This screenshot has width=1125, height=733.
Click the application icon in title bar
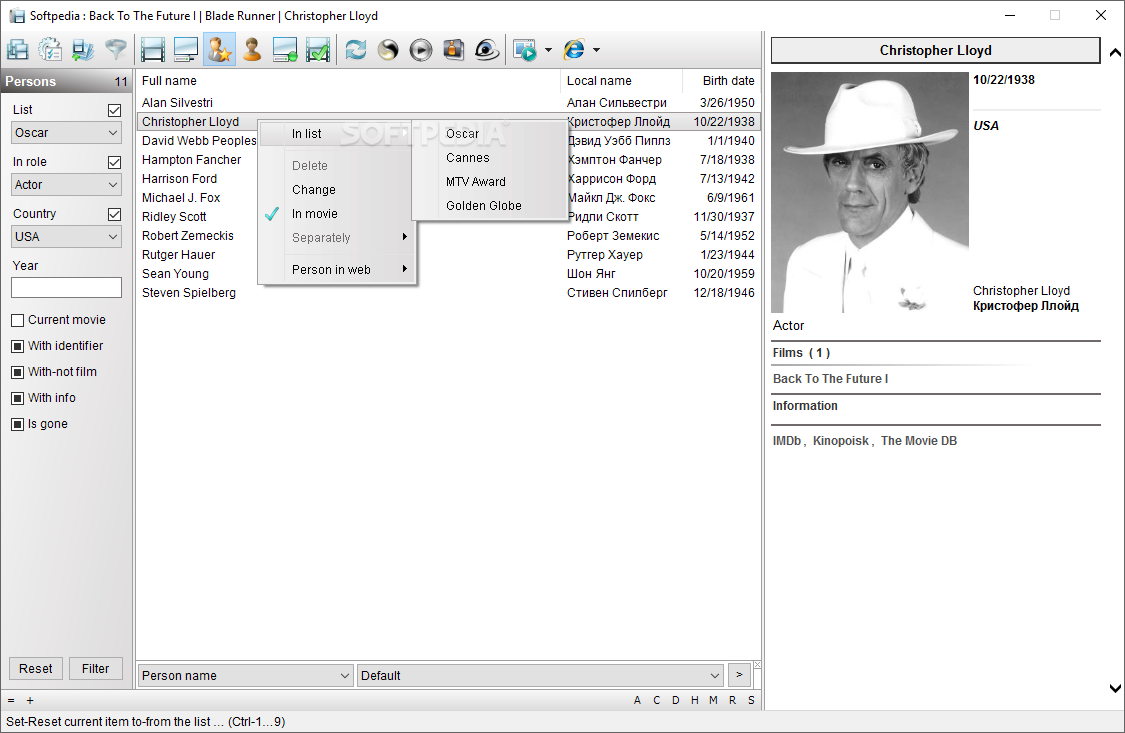point(17,16)
